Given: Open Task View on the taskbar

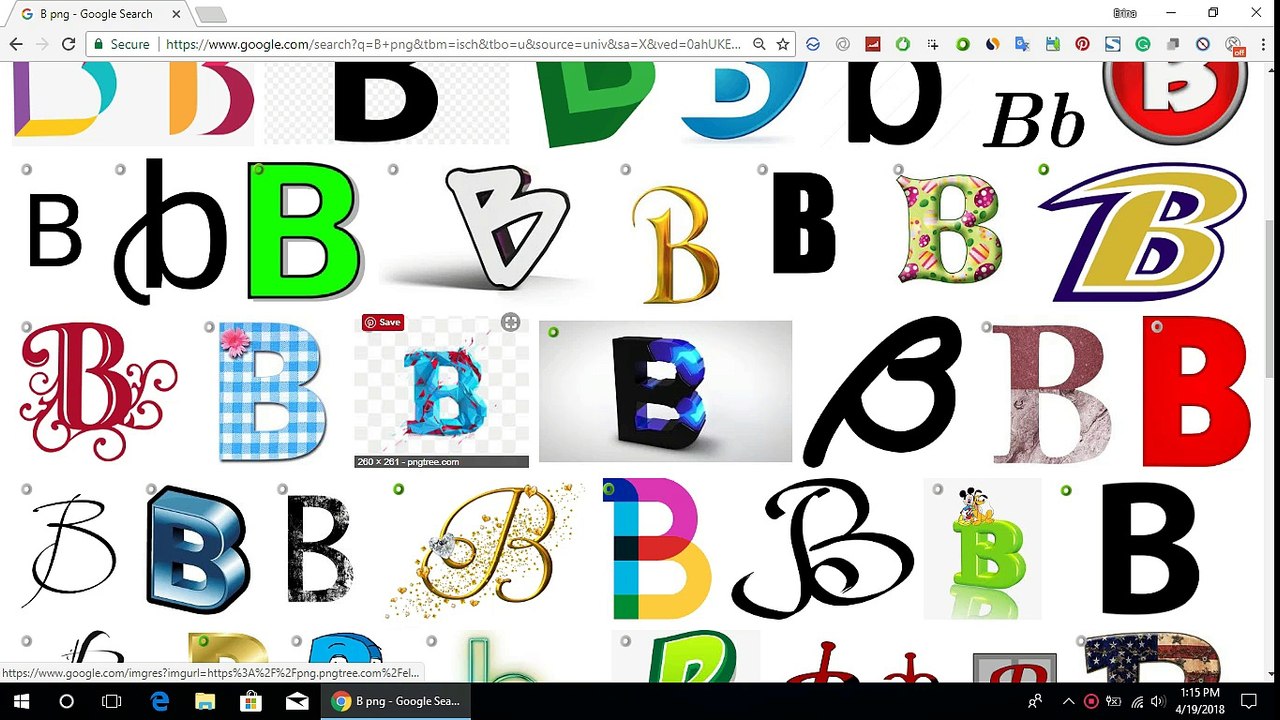Looking at the screenshot, I should pyautogui.click(x=112, y=701).
